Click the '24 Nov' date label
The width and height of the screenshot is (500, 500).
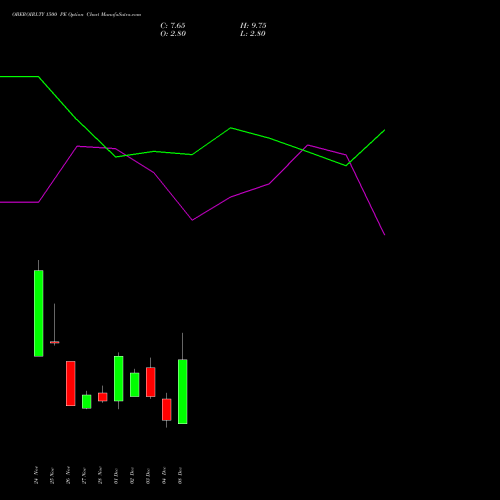point(36,475)
